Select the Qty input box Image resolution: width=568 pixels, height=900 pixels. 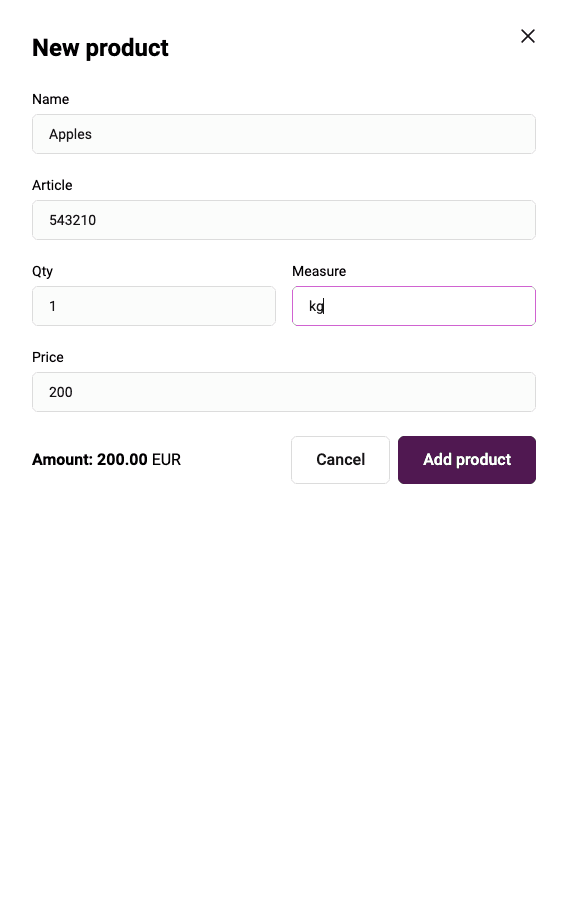pyautogui.click(x=154, y=306)
